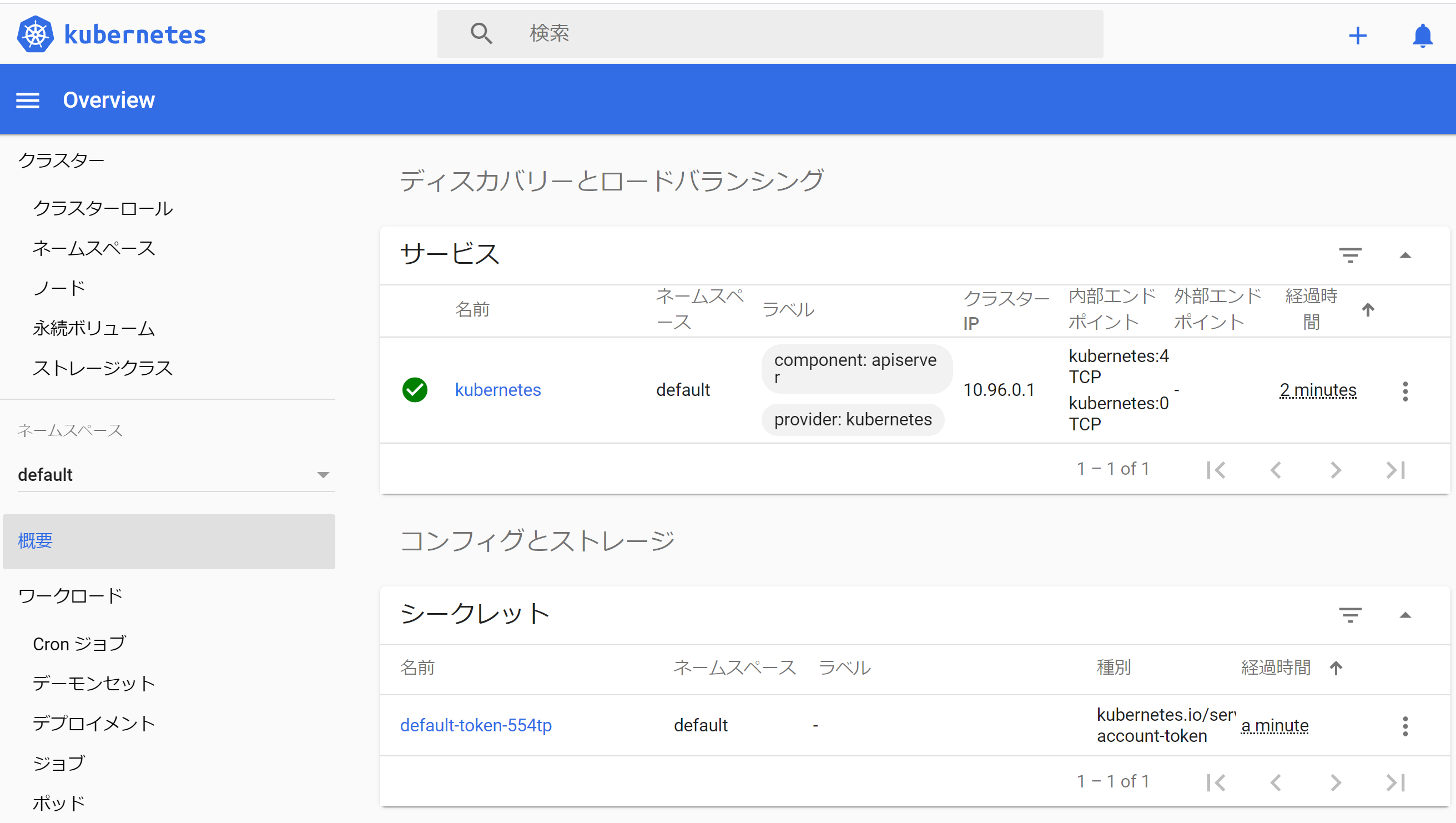
Task: Toggle the hamburger navigation menu icon
Action: tap(28, 101)
